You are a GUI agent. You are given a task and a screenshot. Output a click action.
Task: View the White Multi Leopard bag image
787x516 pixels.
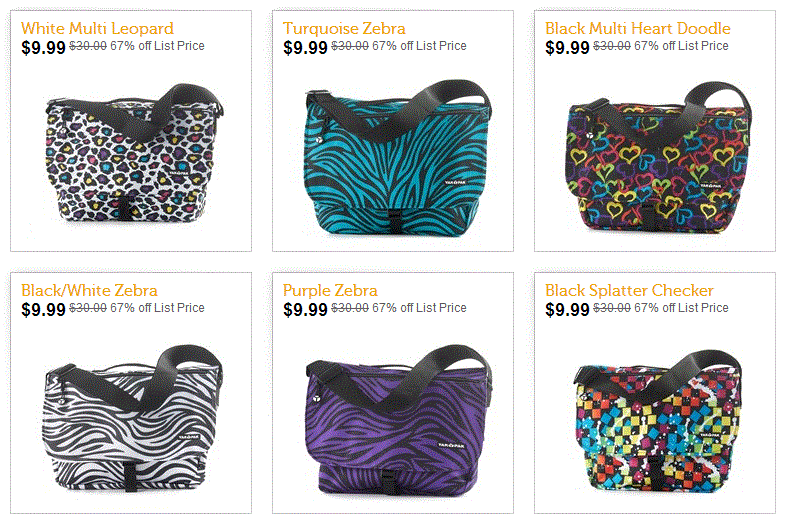(134, 153)
